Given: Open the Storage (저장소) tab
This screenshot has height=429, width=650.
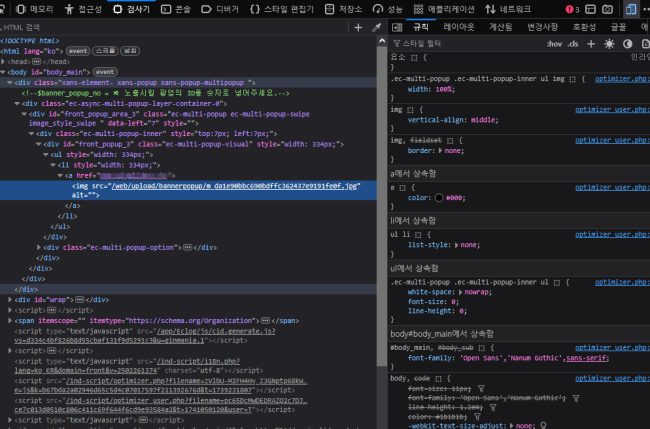Looking at the screenshot, I should coord(343,9).
